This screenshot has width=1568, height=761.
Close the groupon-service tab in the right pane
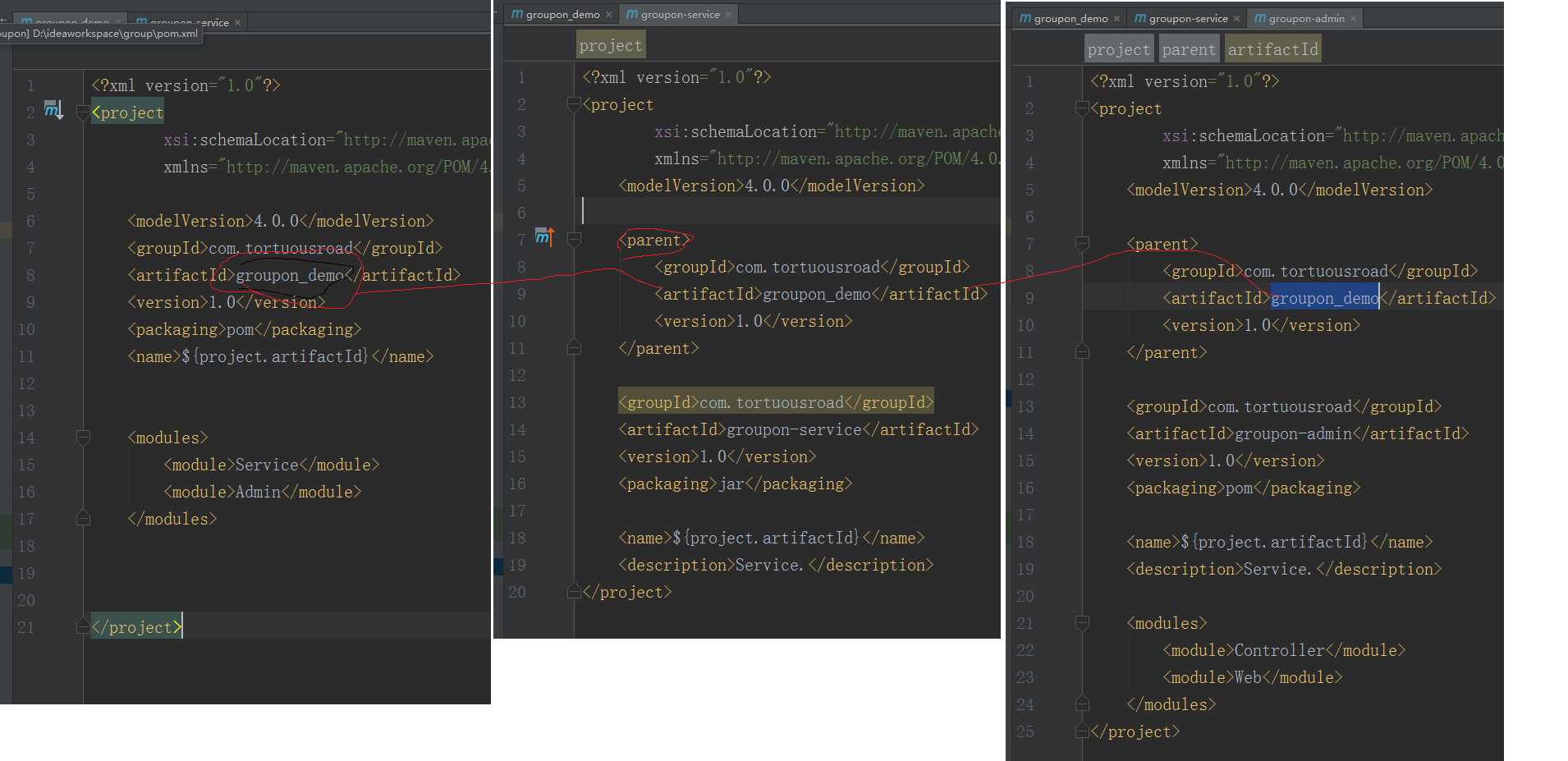click(1236, 19)
